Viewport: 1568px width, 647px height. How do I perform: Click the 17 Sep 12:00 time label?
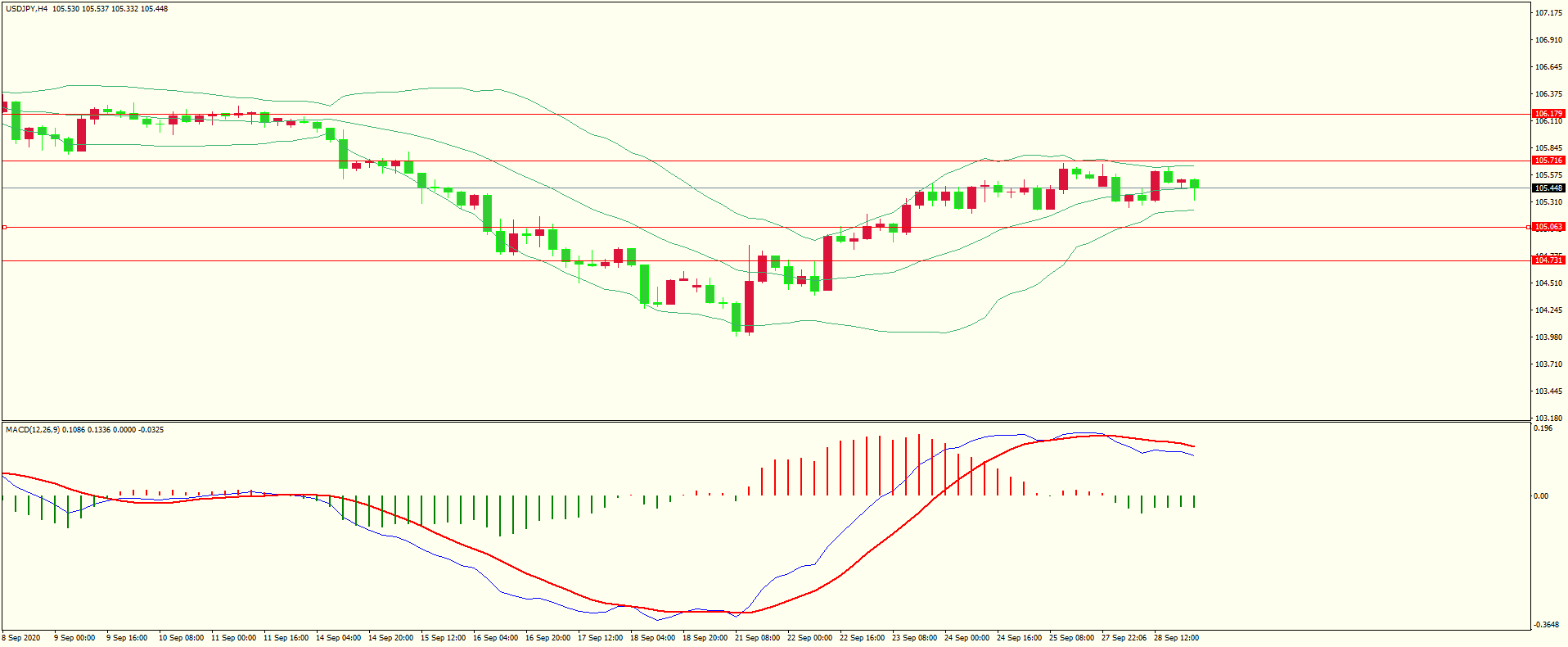coord(600,638)
